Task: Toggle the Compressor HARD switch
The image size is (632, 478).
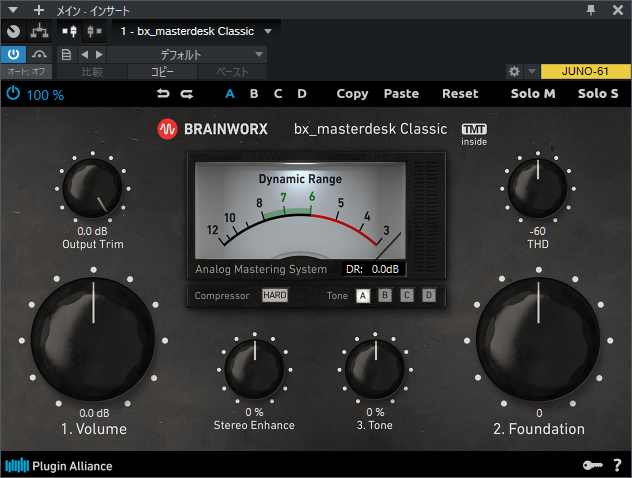Action: click(x=275, y=295)
